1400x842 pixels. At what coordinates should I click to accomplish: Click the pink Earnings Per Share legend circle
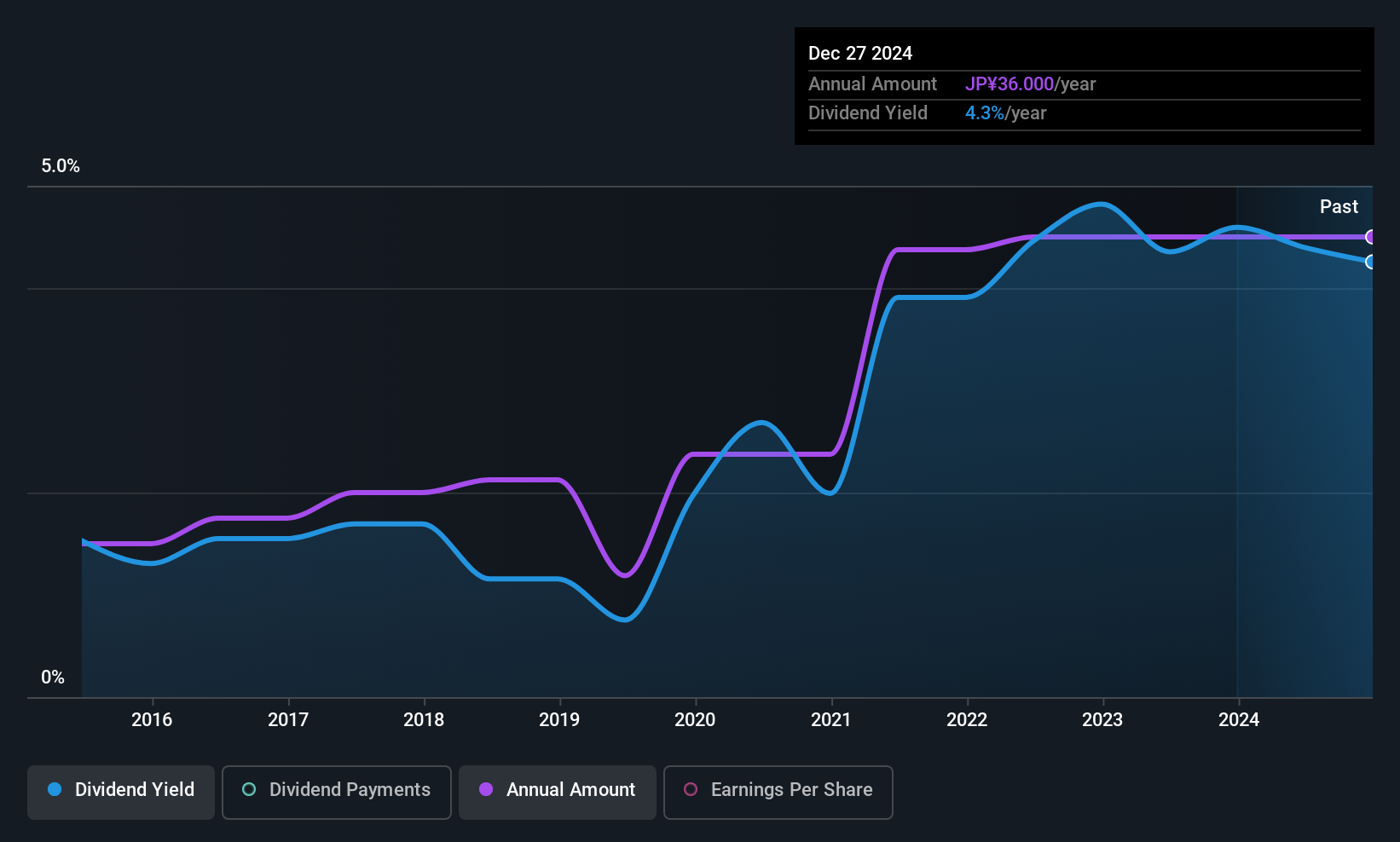coord(691,790)
